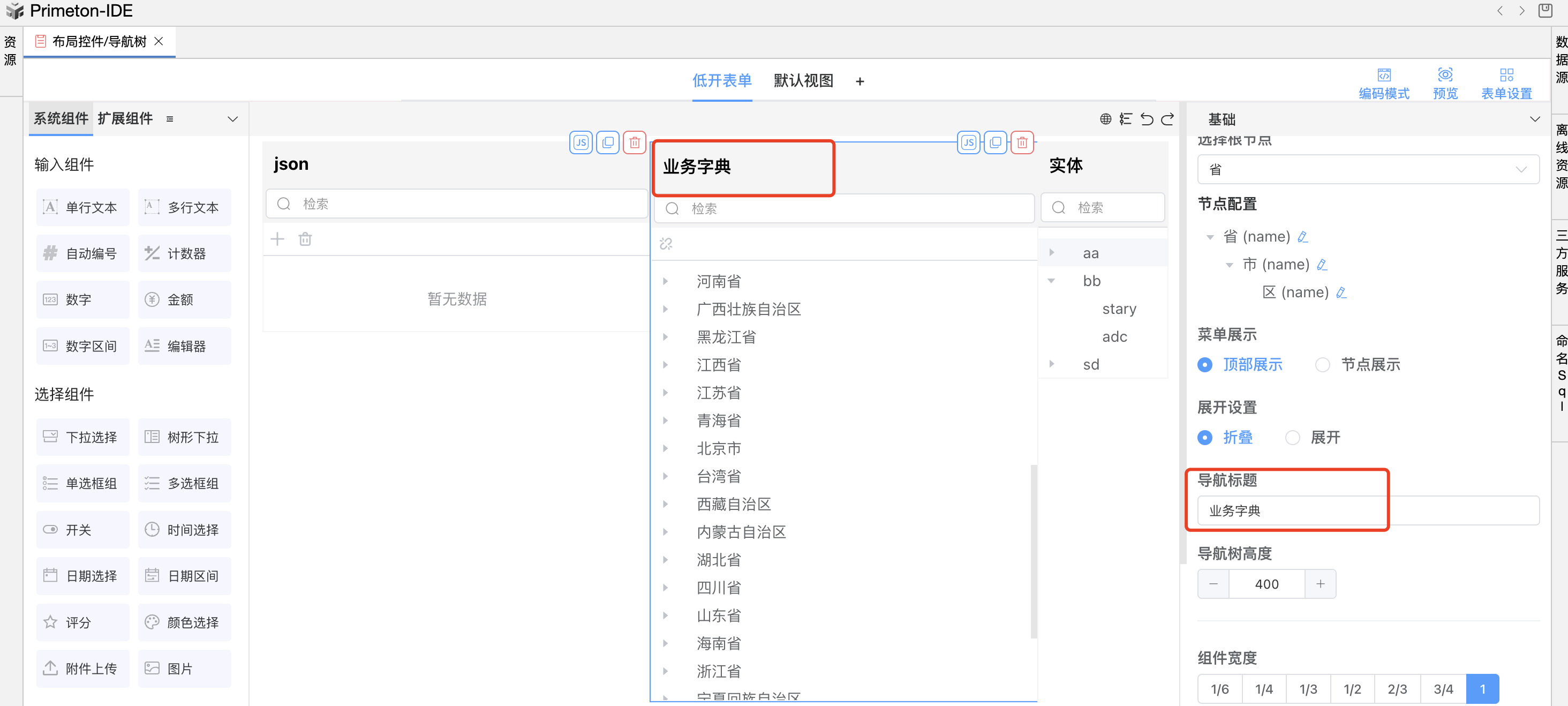The image size is (1568, 706).
Task: Choose the 顶部展示 radio button
Action: point(1204,365)
